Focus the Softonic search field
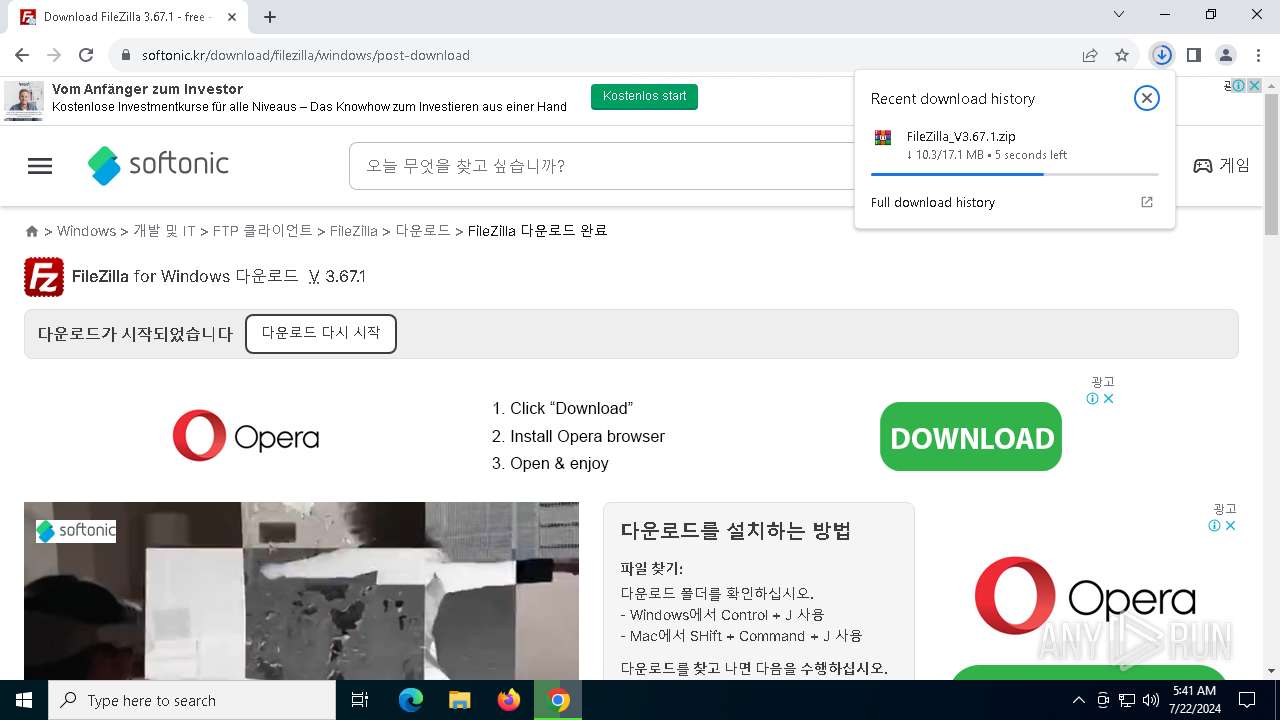 pos(600,166)
